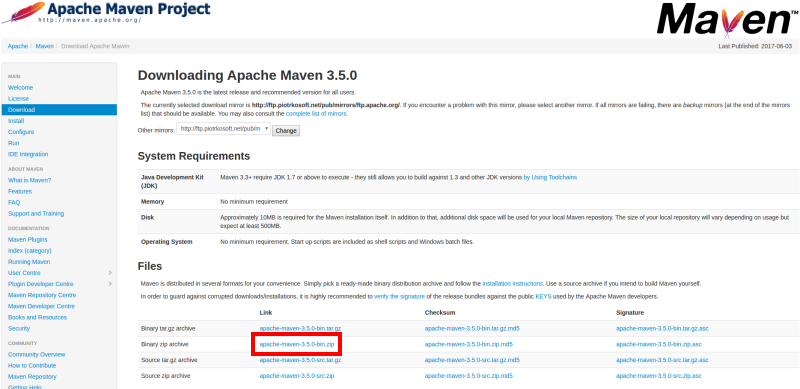This screenshot has height=389, width=800.
Task: Open the KEYS link
Action: pos(543,297)
